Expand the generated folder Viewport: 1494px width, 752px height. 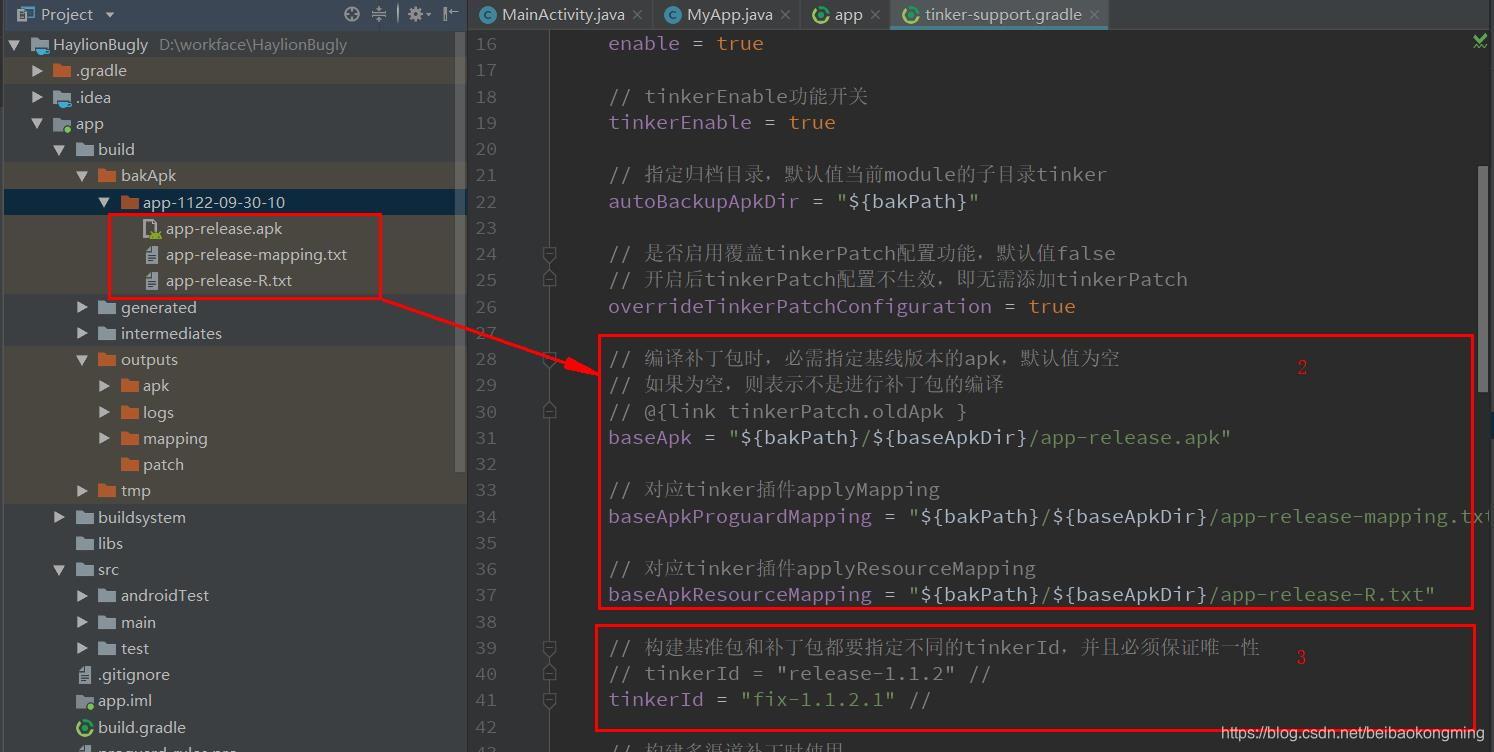pos(82,307)
